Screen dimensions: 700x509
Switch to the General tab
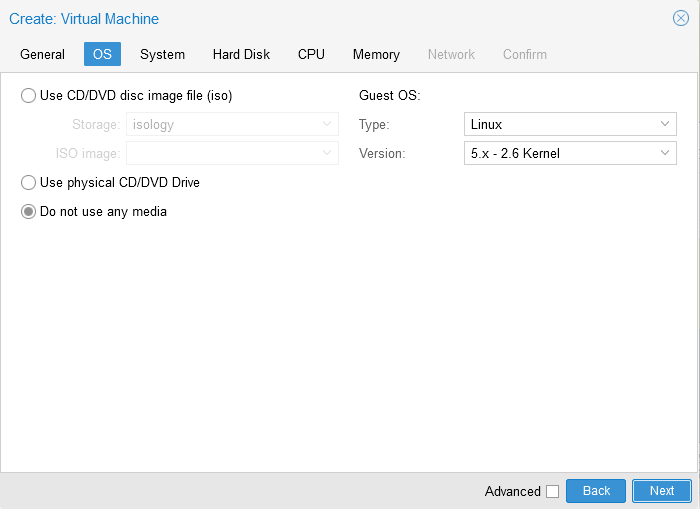tap(42, 54)
